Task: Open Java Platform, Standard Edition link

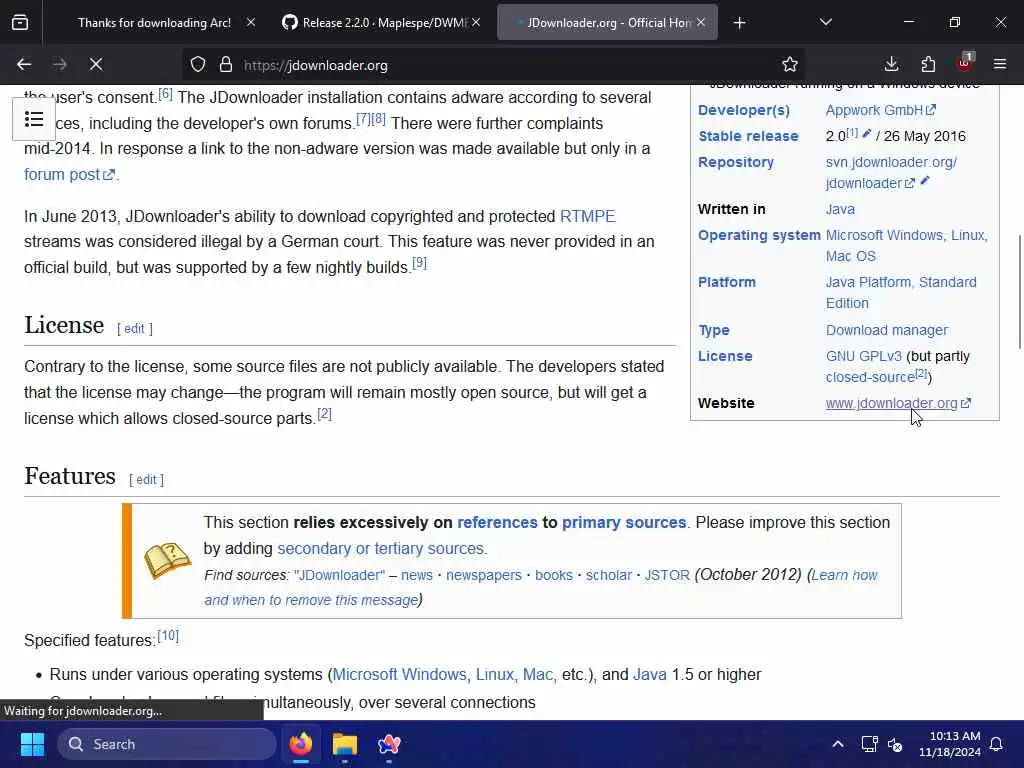Action: [x=901, y=293]
